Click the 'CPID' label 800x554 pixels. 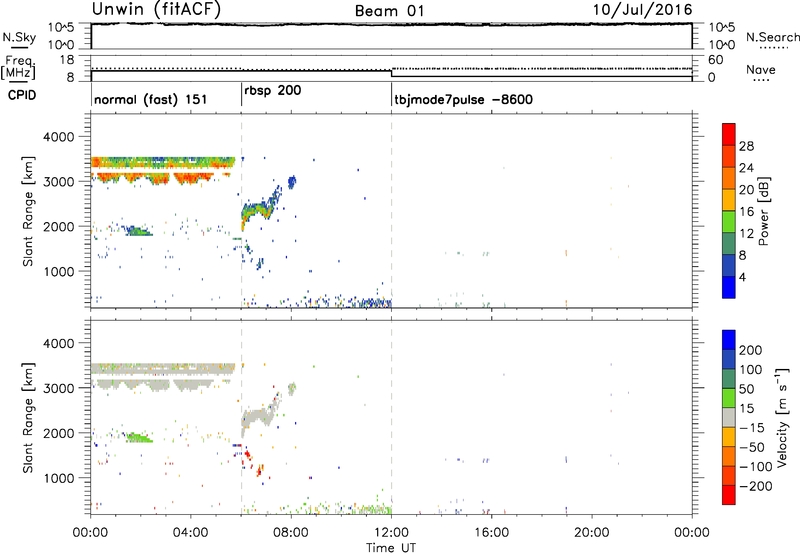coord(22,95)
